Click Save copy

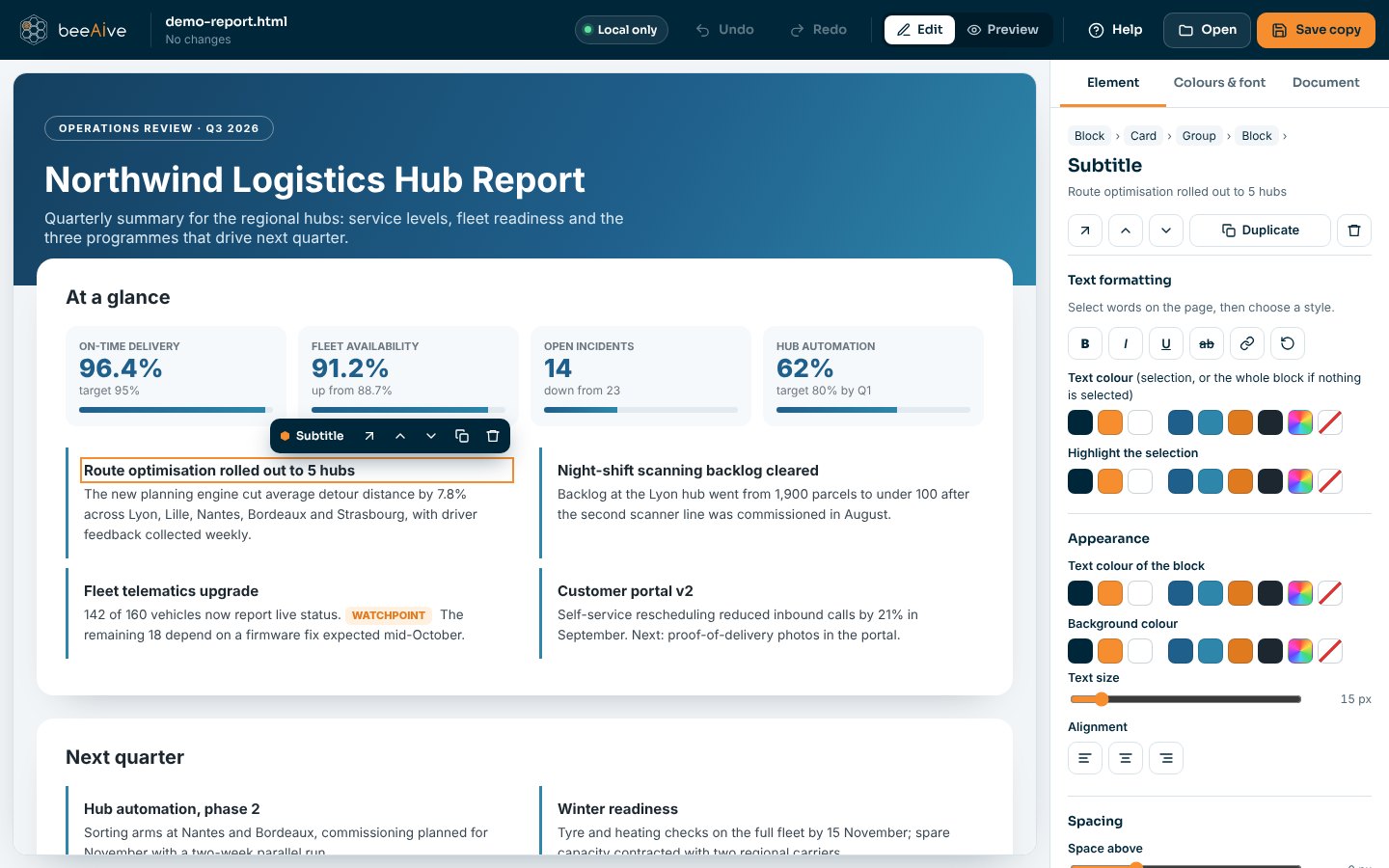pos(1316,30)
